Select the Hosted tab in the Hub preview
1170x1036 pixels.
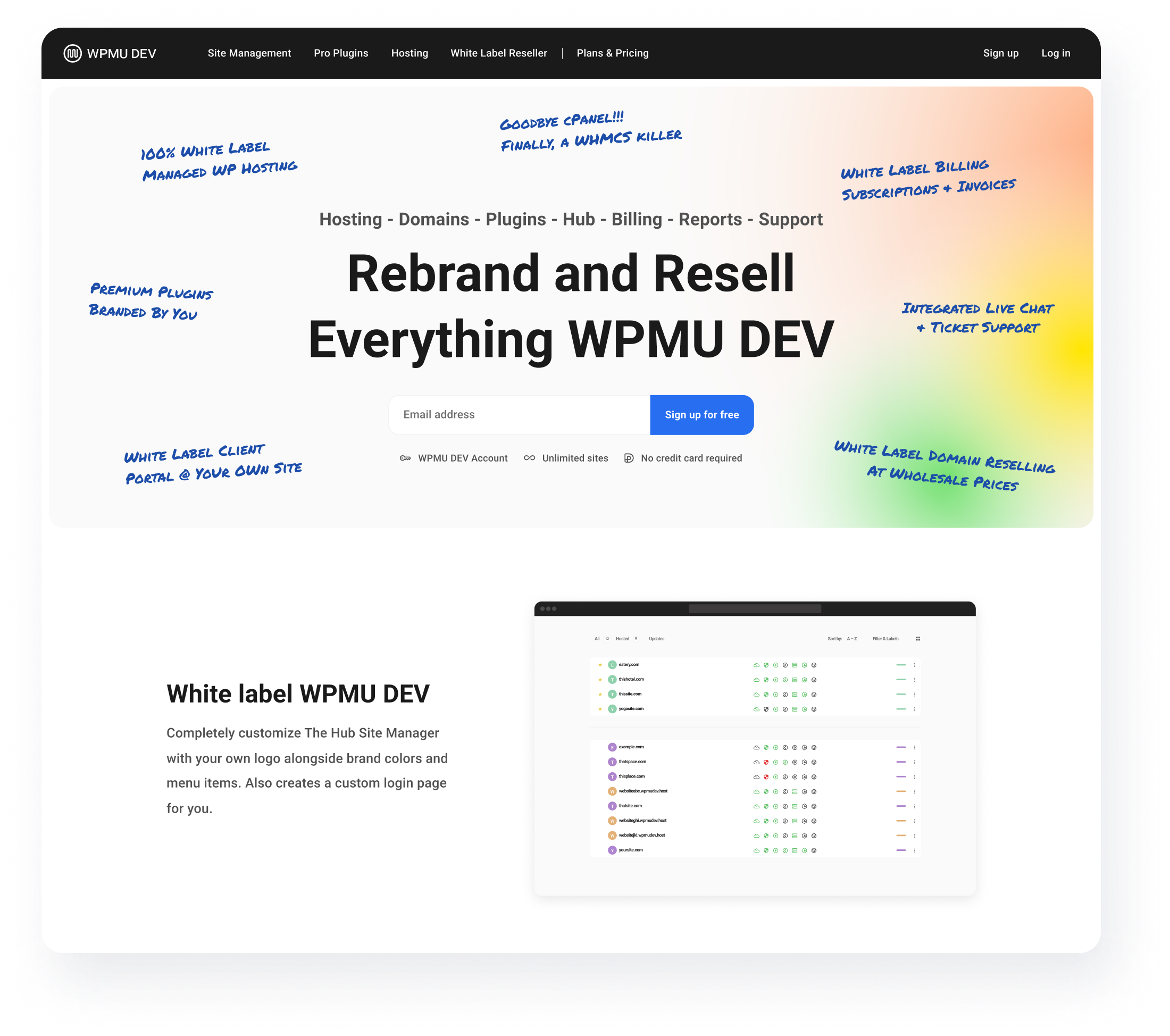[x=622, y=639]
